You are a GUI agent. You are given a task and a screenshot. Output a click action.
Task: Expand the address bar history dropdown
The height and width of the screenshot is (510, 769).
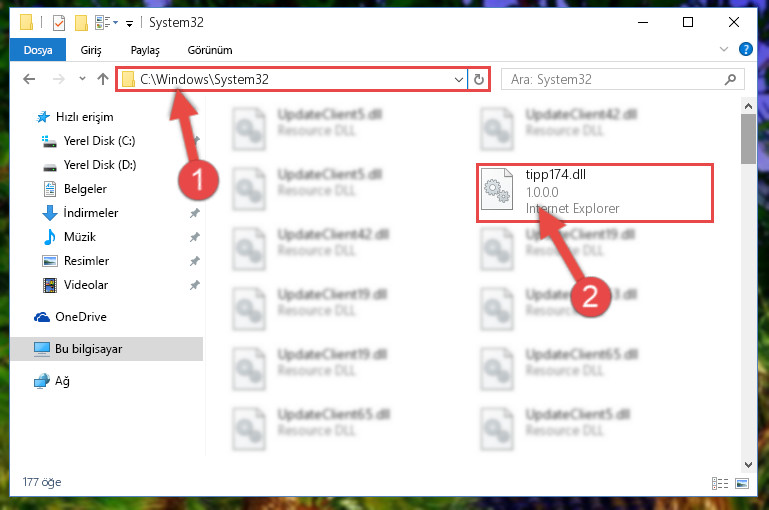(x=459, y=79)
